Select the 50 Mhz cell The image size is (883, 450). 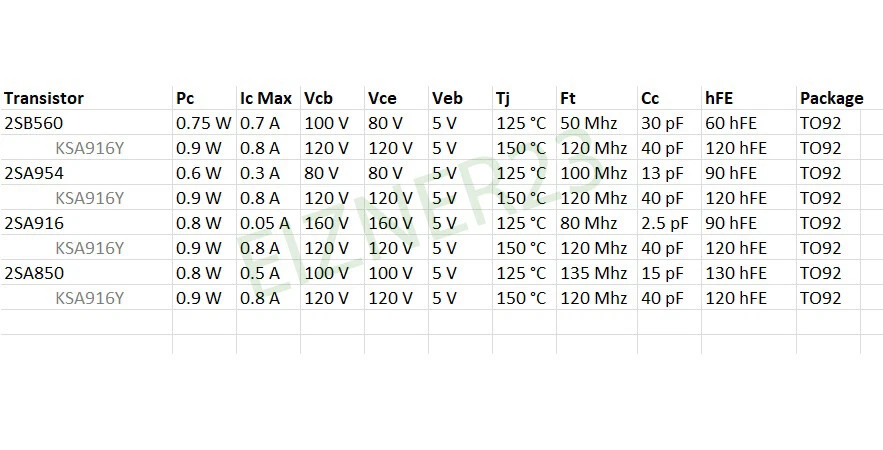[x=588, y=123]
